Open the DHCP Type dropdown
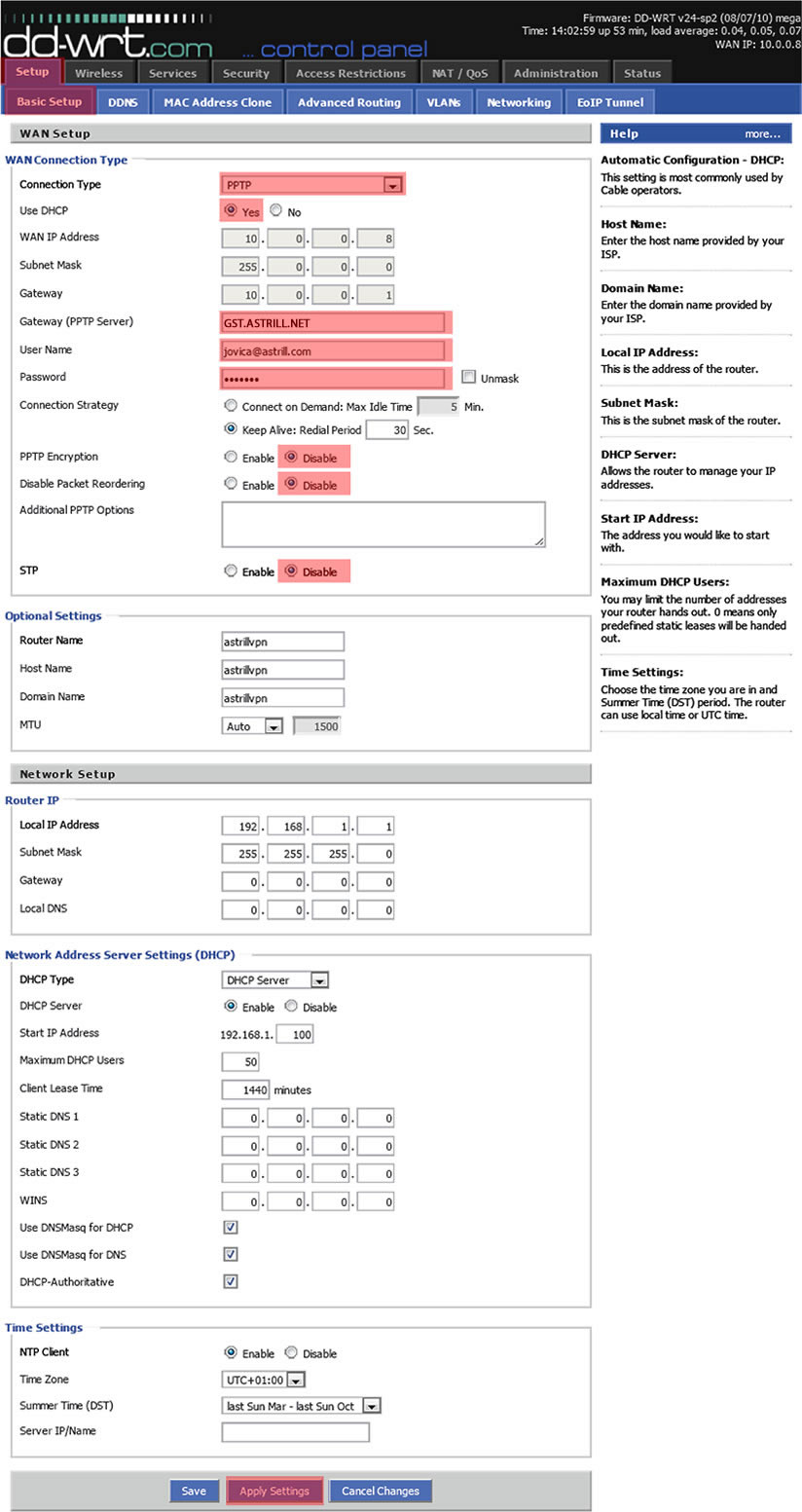802x1512 pixels. (274, 980)
